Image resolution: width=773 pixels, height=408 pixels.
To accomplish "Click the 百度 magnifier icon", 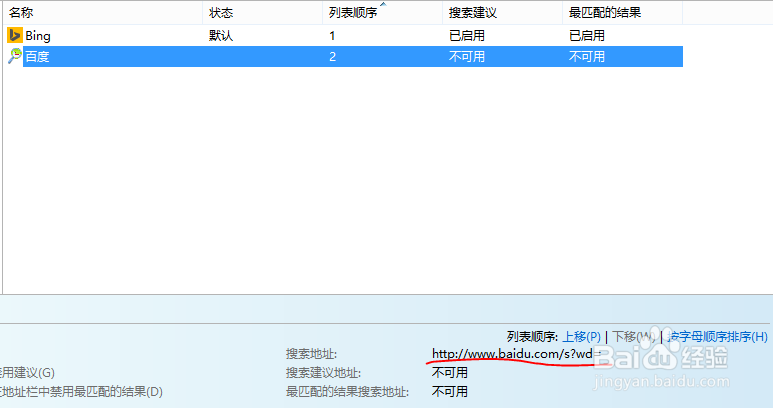I will pyautogui.click(x=15, y=56).
